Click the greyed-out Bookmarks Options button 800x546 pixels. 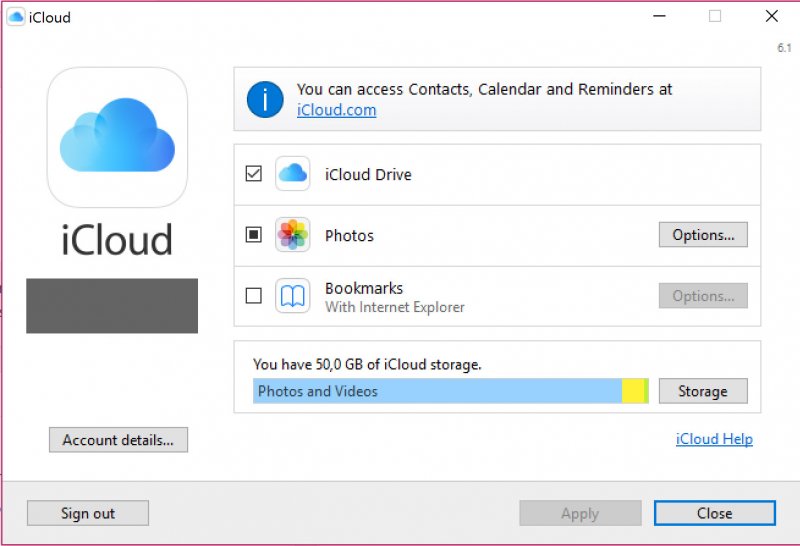[x=703, y=295]
